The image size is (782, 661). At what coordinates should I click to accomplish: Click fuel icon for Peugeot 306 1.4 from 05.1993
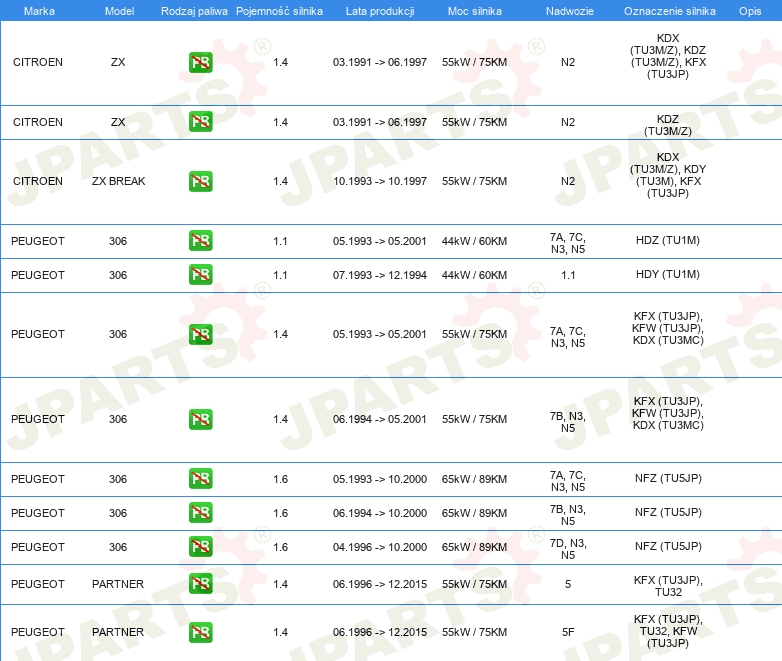point(200,334)
